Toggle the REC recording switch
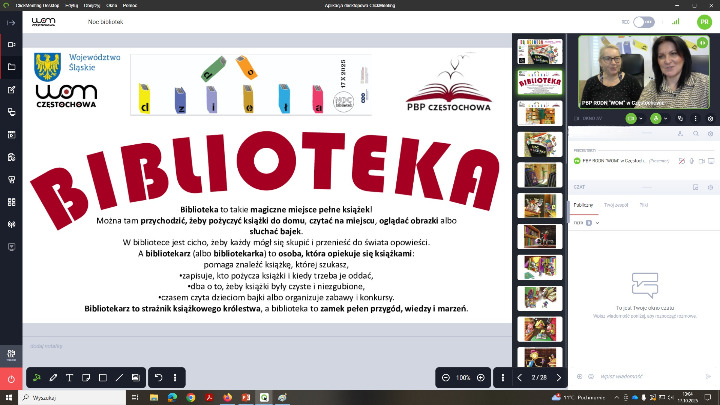720x405 pixels. coord(645,20)
